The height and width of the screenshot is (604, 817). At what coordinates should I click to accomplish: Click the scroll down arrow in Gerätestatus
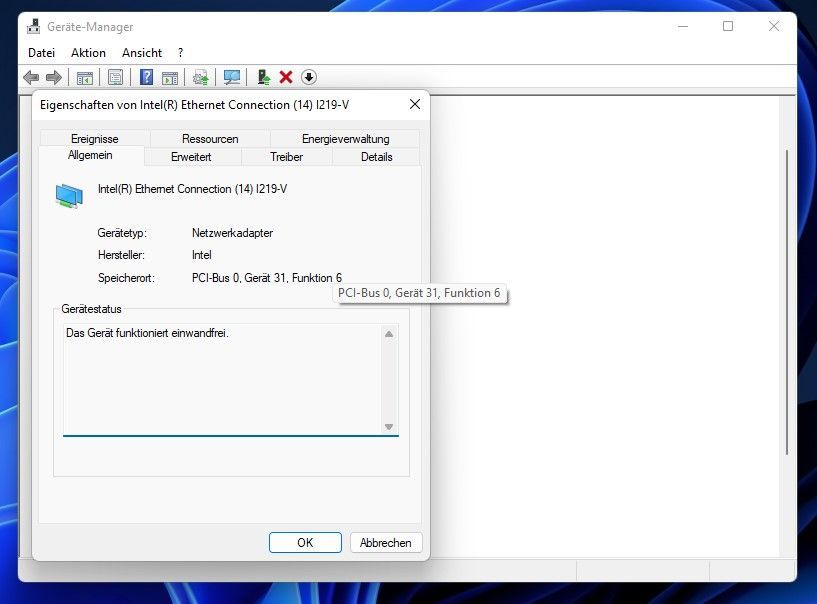[389, 427]
